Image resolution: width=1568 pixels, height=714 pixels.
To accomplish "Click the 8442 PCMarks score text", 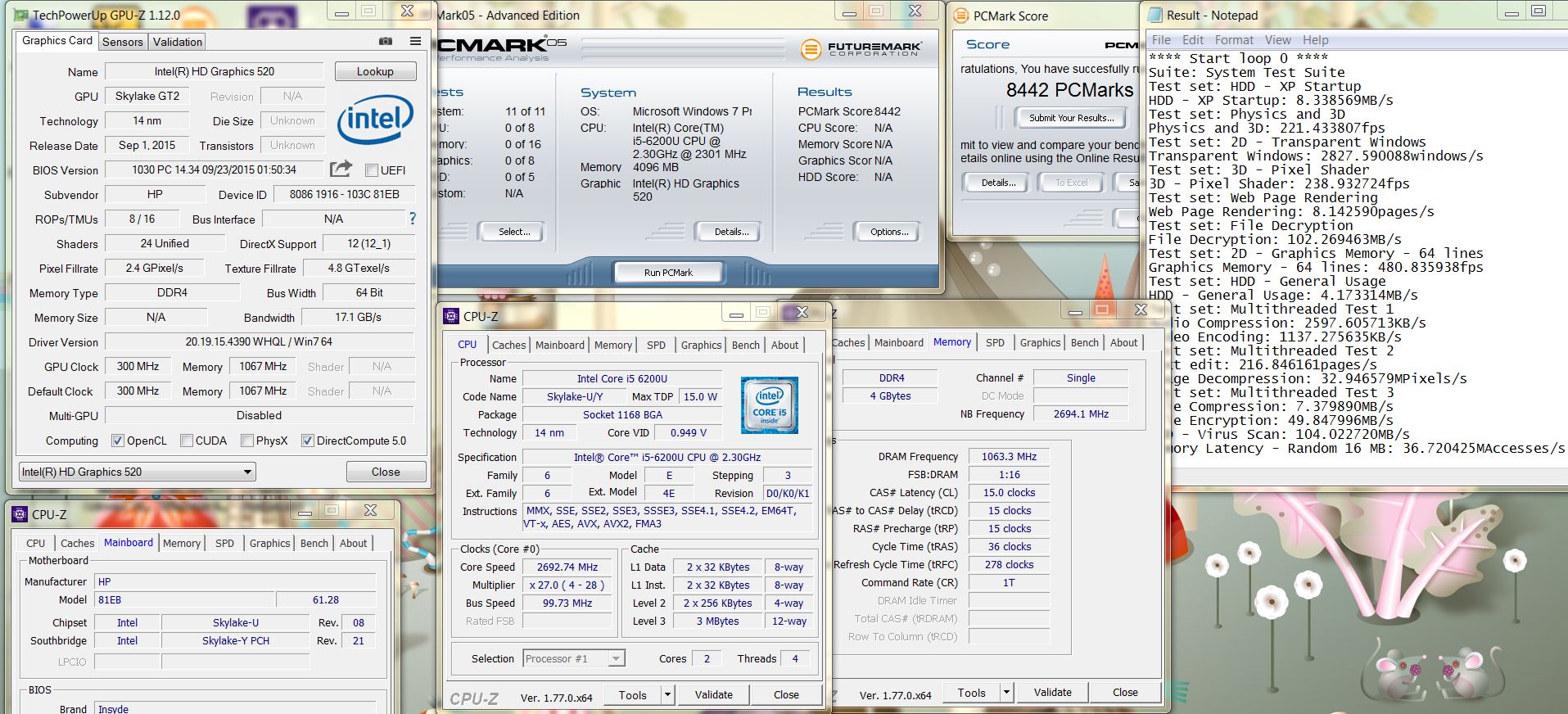I will click(x=1069, y=90).
